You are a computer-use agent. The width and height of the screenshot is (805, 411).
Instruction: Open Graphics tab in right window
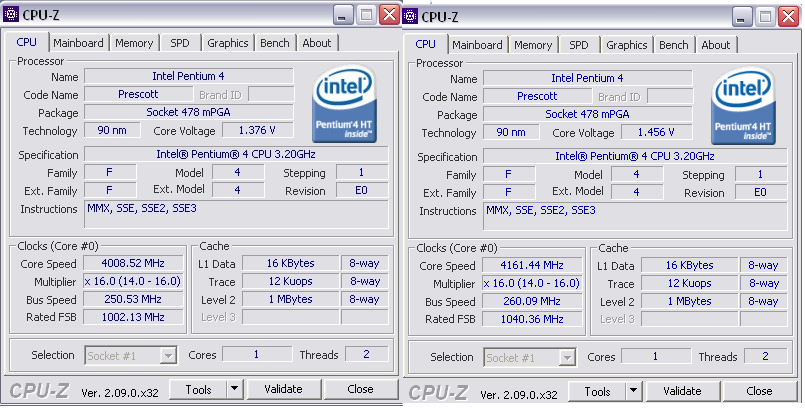(626, 45)
